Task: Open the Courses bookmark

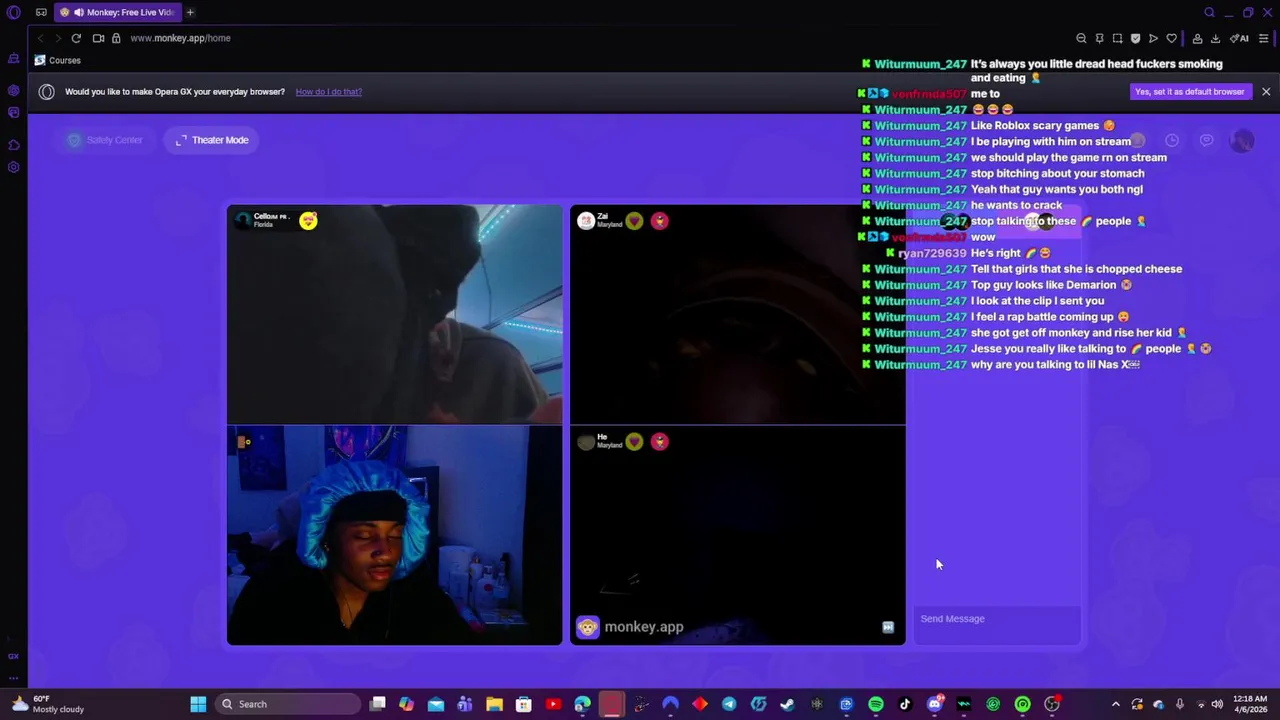Action: (x=58, y=60)
